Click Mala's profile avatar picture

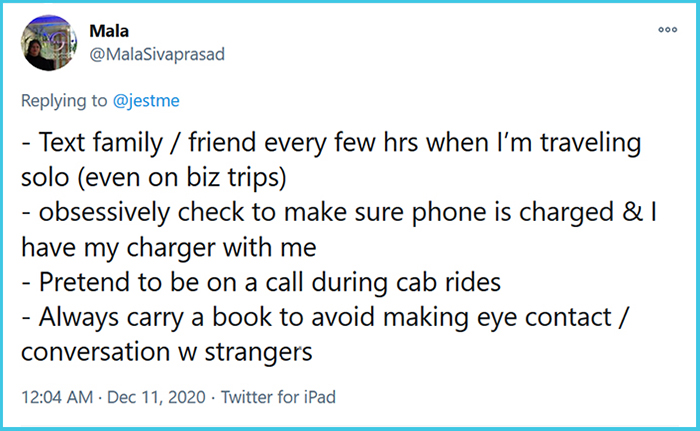[48, 47]
